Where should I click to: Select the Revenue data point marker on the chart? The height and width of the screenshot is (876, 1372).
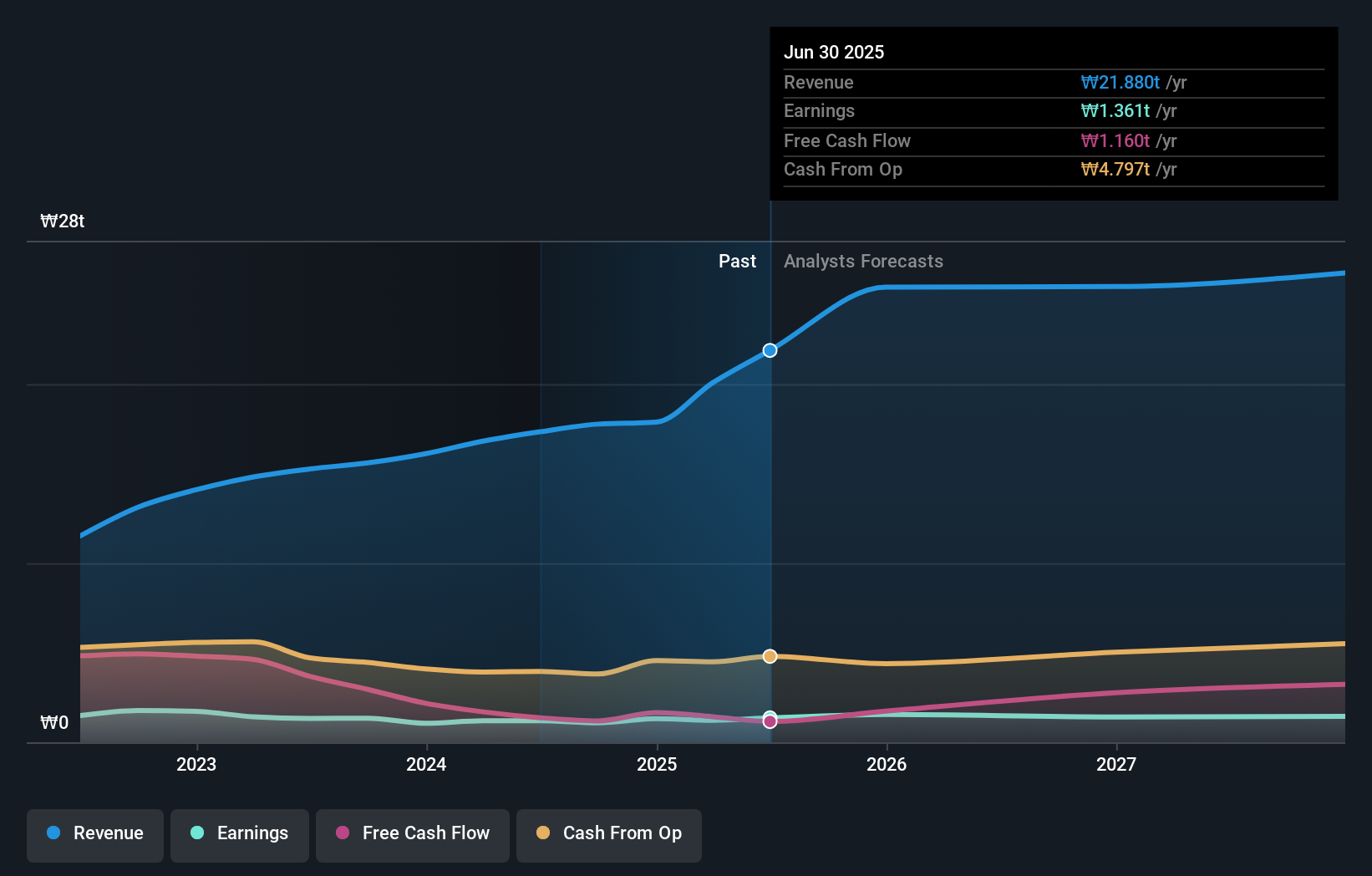(769, 350)
